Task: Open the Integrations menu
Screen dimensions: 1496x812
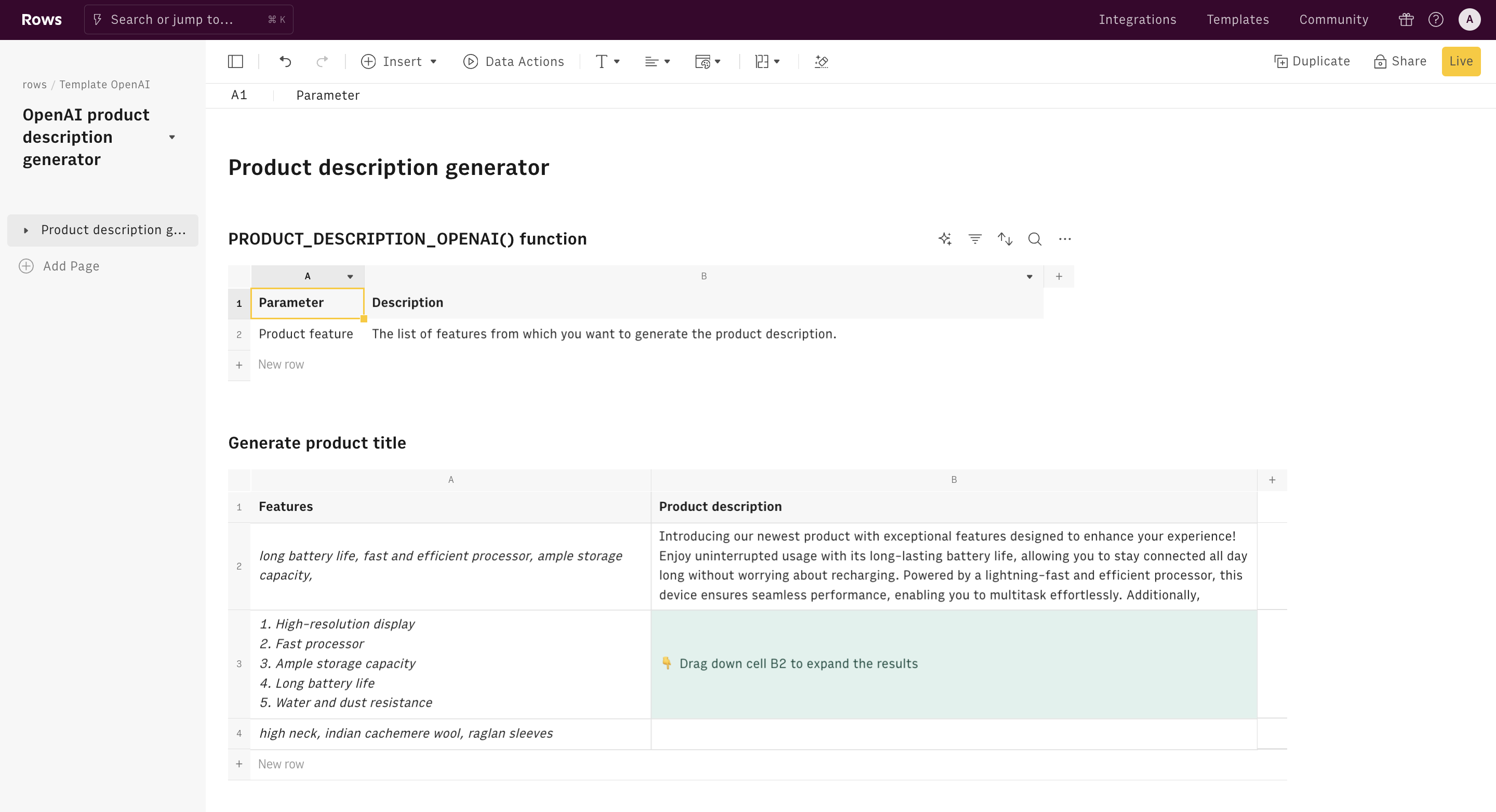Action: tap(1137, 20)
